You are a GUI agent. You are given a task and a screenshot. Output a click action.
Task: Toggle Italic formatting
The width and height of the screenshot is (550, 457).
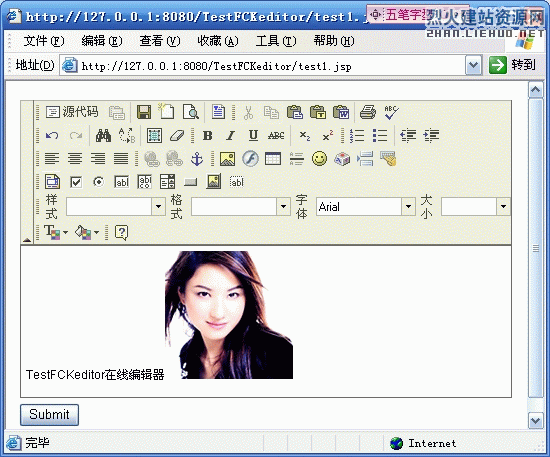pyautogui.click(x=230, y=135)
